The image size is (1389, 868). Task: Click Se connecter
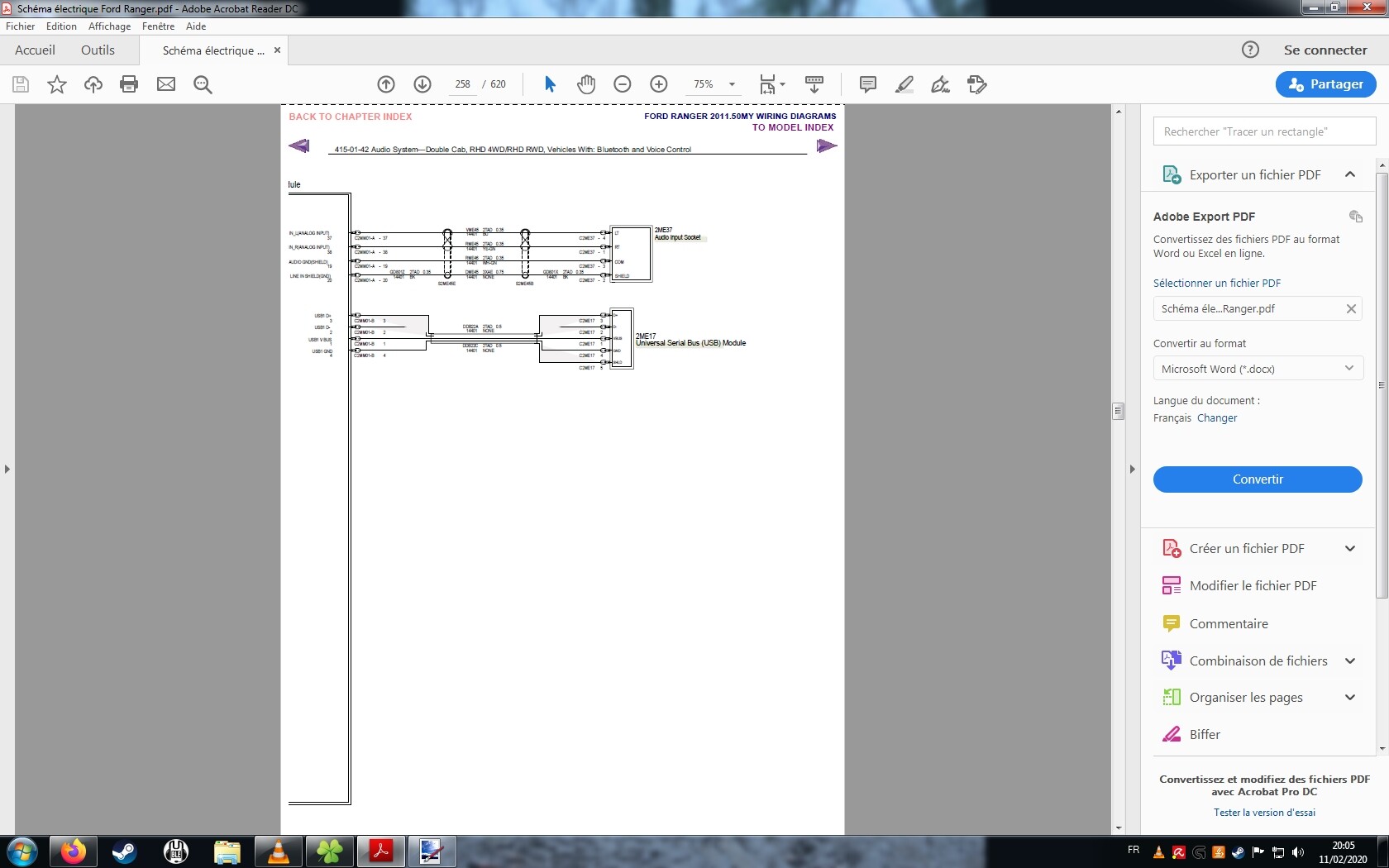pyautogui.click(x=1325, y=50)
